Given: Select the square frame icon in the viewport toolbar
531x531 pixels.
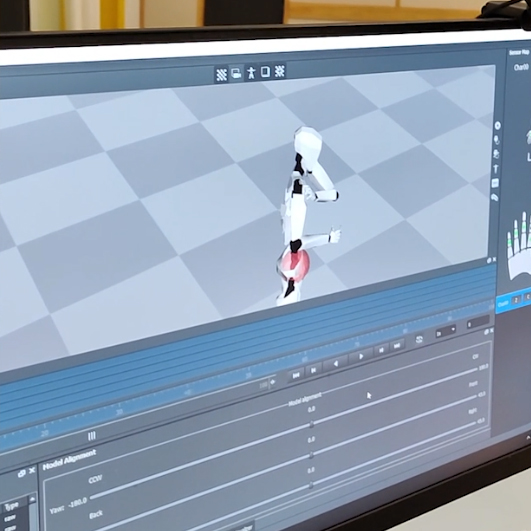Looking at the screenshot, I should [266, 71].
